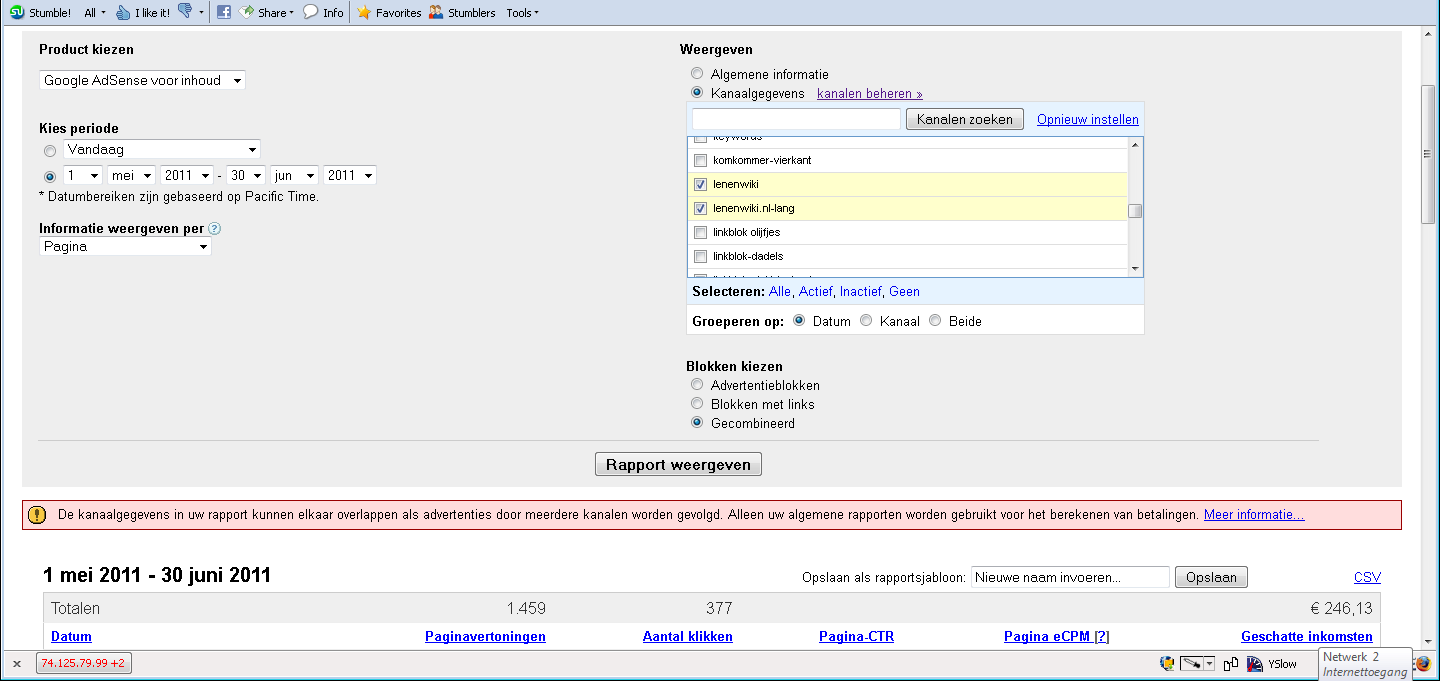Screen dimensions: 1441x681
Task: Open the start month dropdown showing mei
Action: click(x=131, y=175)
